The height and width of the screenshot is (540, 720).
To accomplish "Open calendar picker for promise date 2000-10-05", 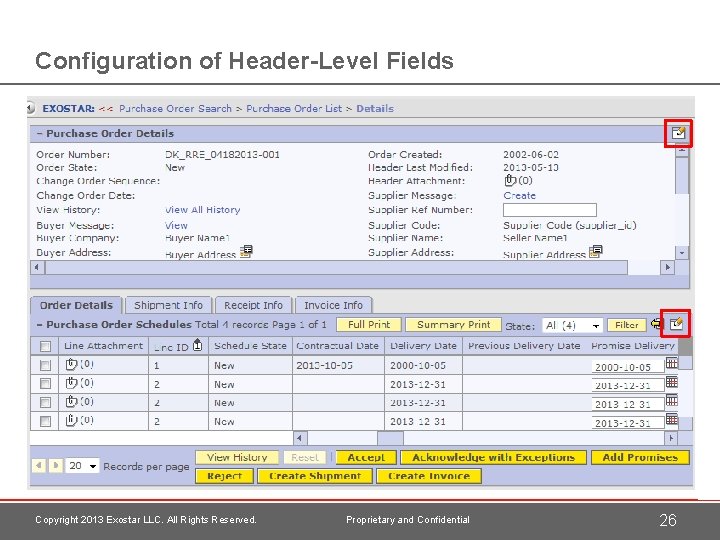I will tap(672, 363).
